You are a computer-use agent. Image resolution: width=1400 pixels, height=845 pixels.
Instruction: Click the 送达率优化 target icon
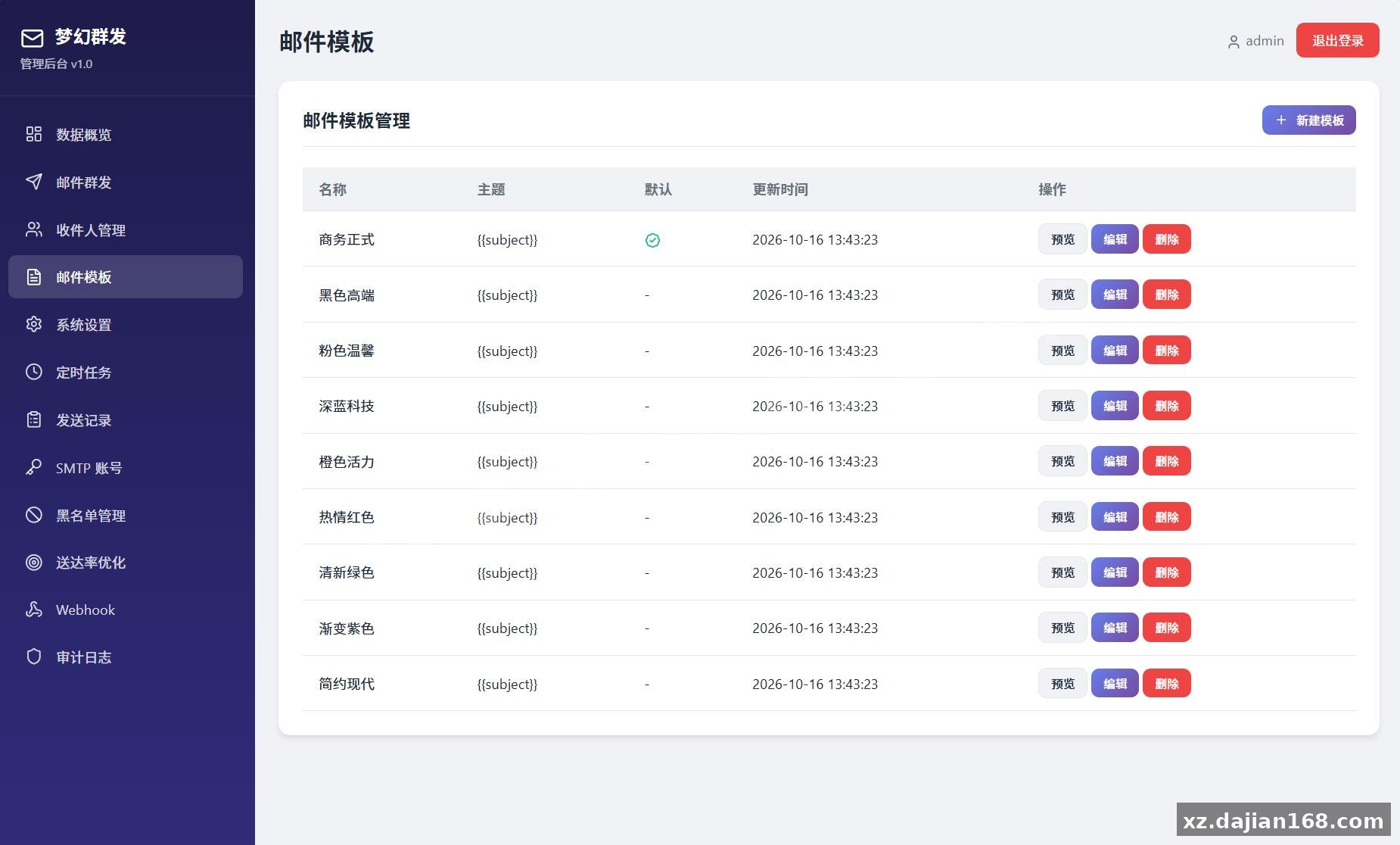pos(34,562)
